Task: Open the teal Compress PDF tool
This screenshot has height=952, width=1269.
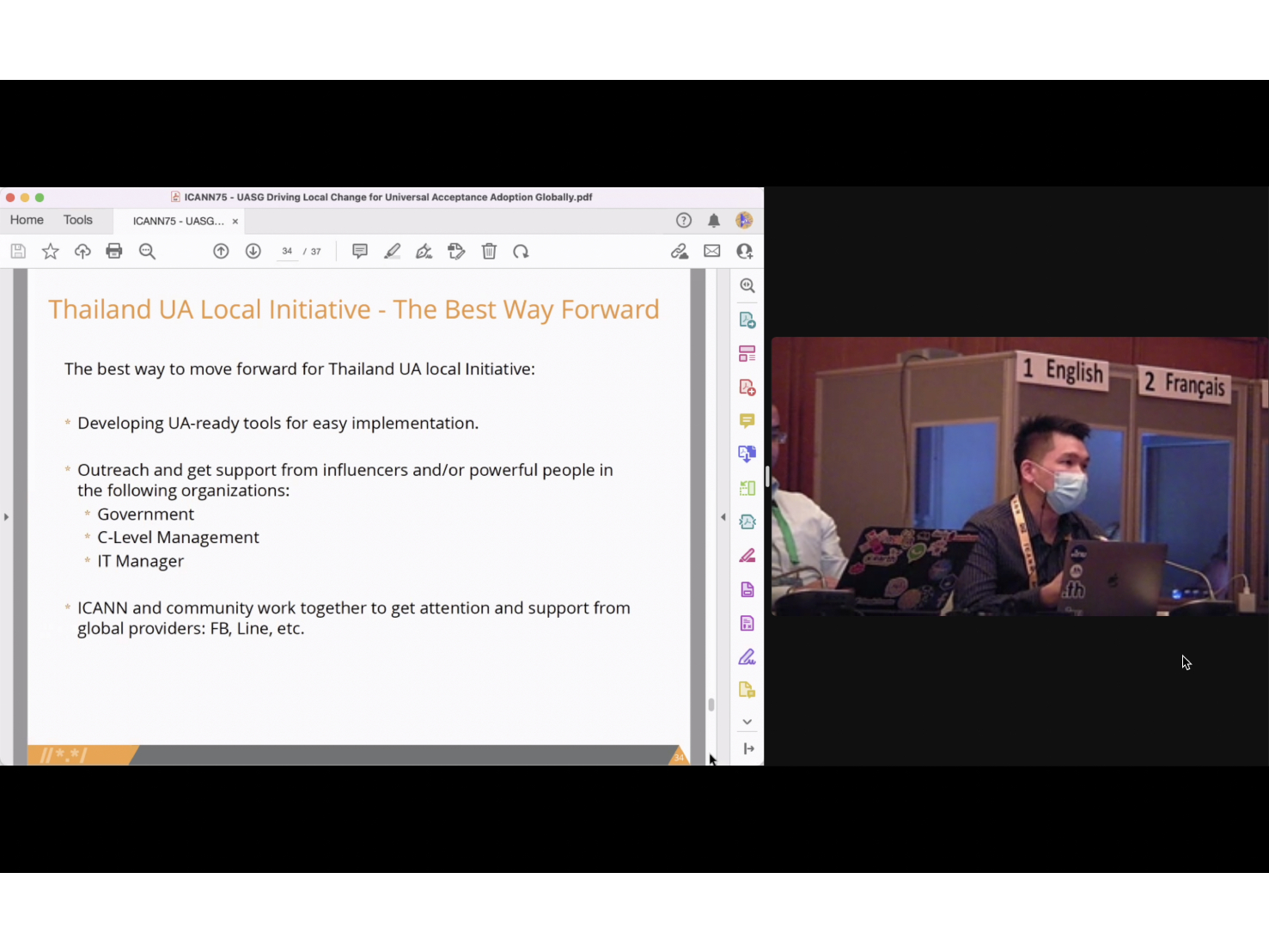Action: tap(747, 522)
